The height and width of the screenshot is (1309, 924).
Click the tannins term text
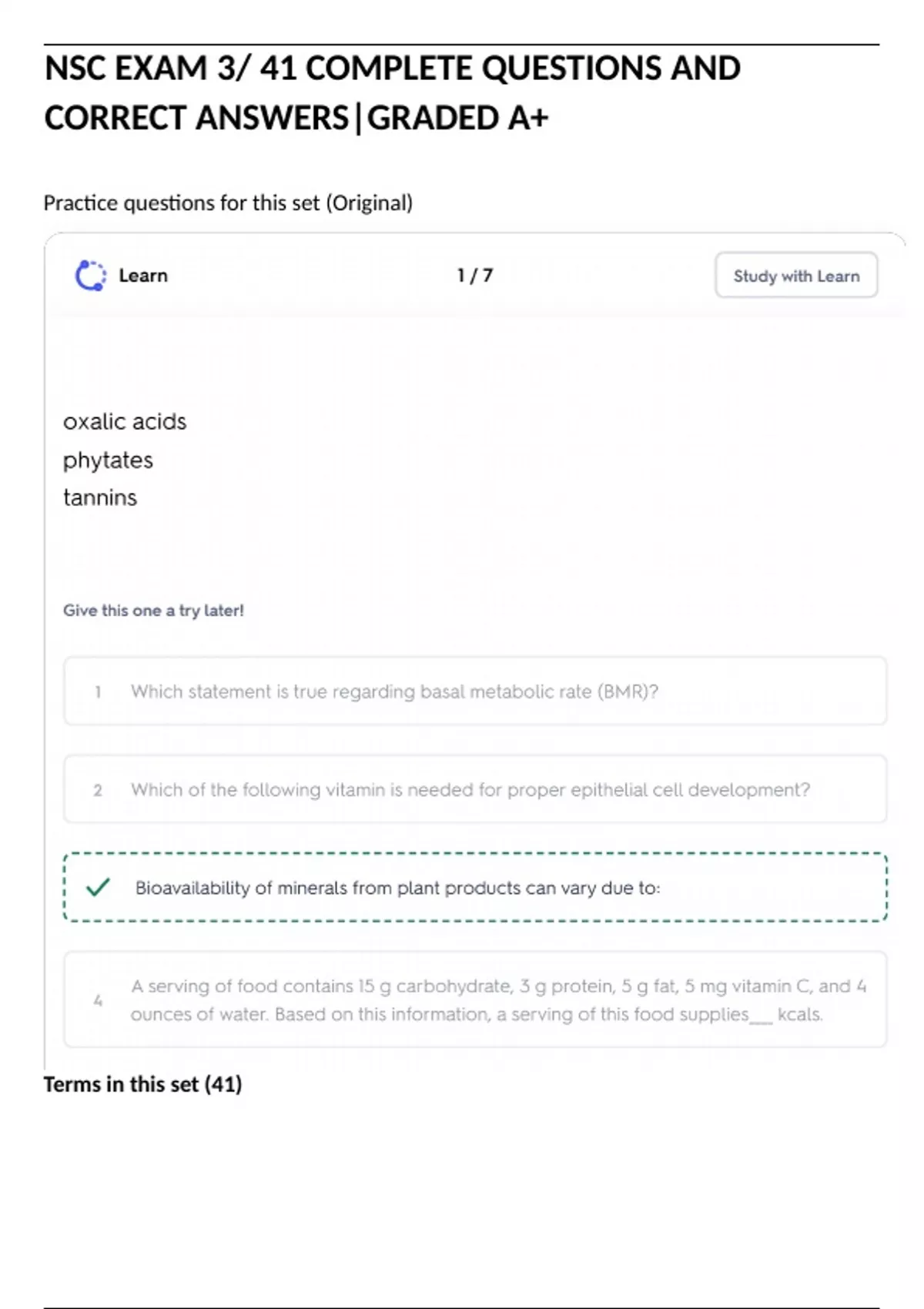(100, 498)
